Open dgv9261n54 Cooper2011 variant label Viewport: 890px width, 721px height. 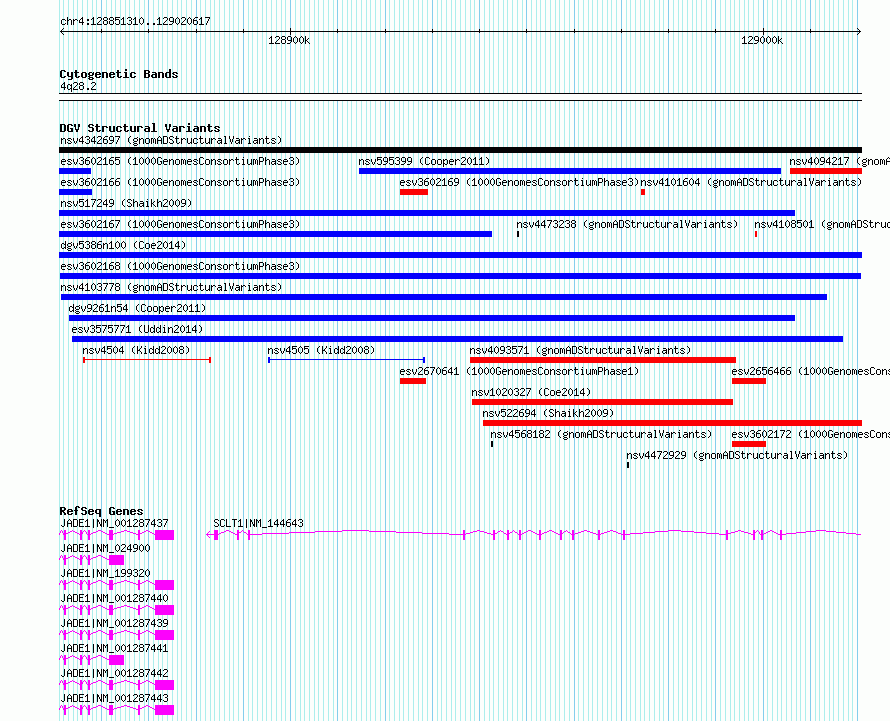[137, 308]
